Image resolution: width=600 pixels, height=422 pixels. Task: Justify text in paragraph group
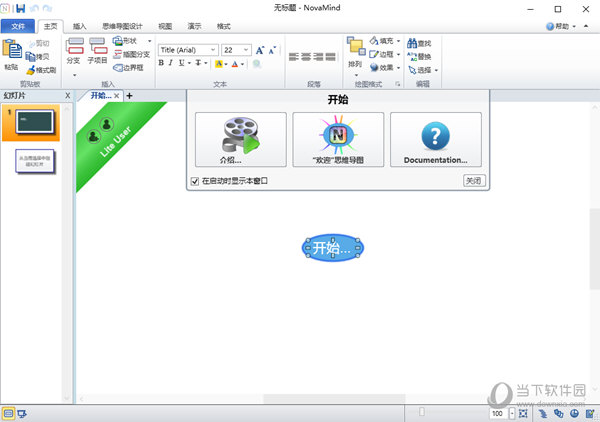pos(331,57)
